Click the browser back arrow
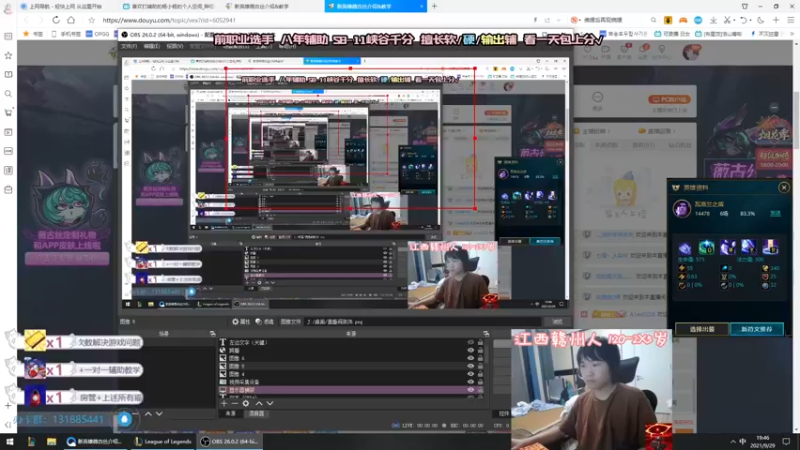Viewport: 800px width, 450px height. 27,20
